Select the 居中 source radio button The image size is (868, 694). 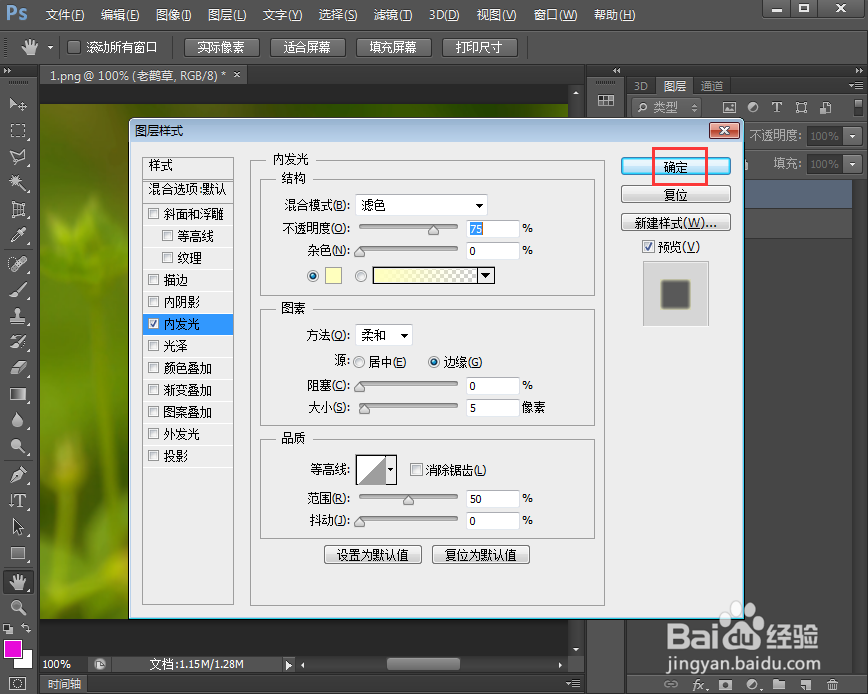359,362
